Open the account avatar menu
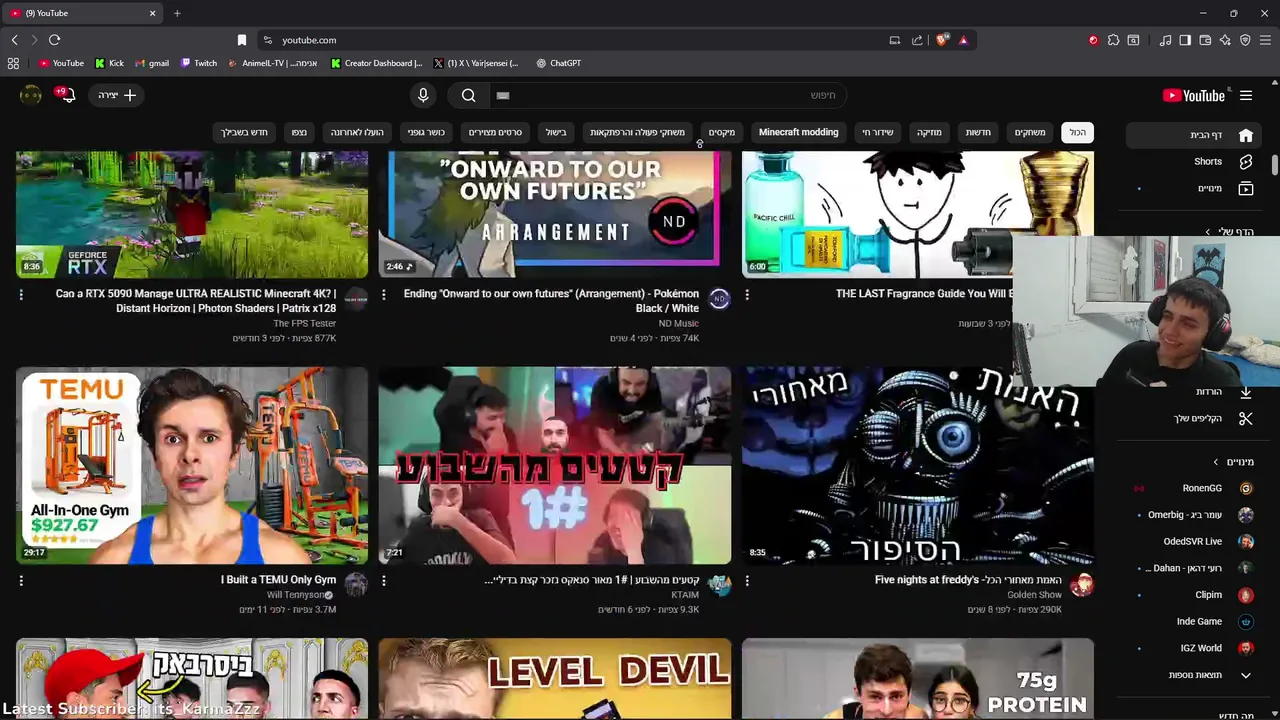This screenshot has width=1280, height=720. tap(31, 95)
